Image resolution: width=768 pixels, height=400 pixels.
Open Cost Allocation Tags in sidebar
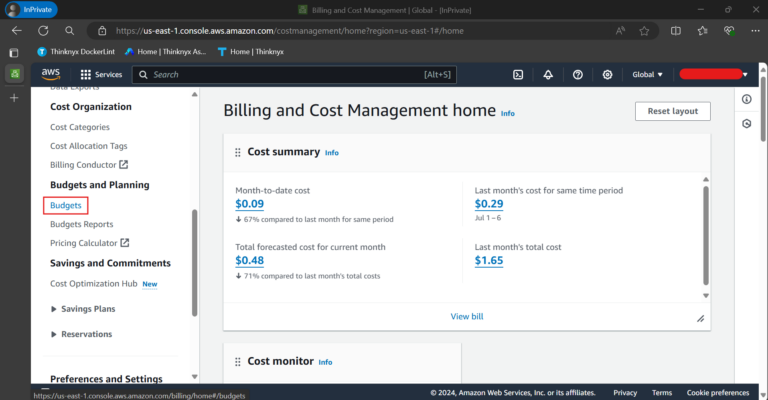pyautogui.click(x=89, y=146)
